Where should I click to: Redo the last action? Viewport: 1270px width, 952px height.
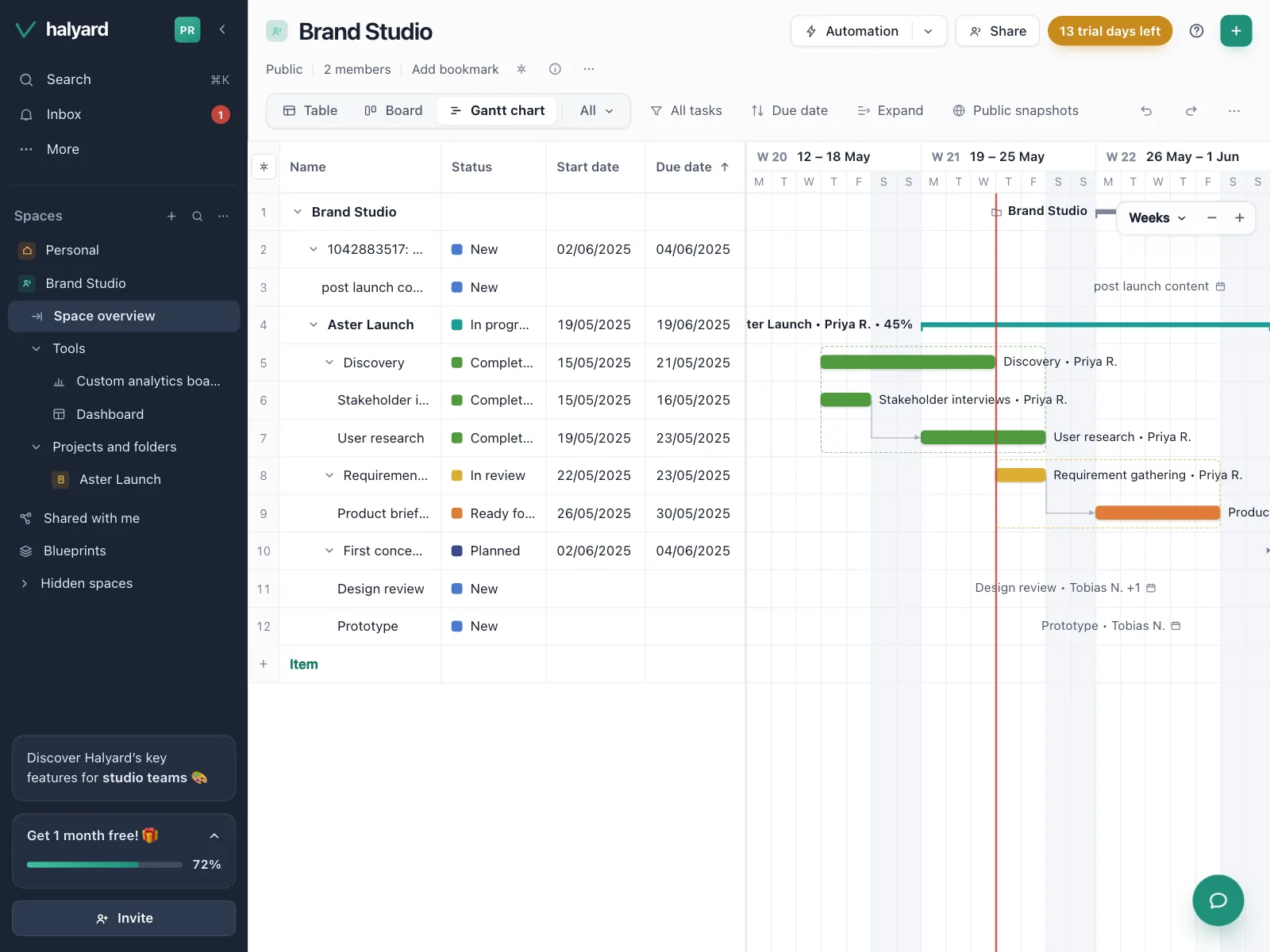coord(1191,111)
